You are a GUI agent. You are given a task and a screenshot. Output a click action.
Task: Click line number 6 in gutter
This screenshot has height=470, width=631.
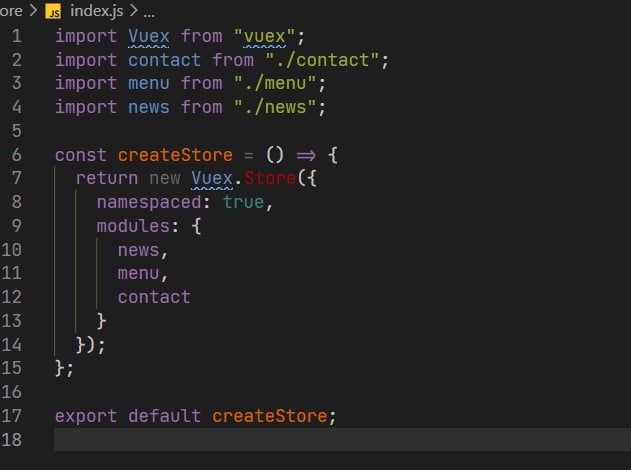(x=16, y=155)
